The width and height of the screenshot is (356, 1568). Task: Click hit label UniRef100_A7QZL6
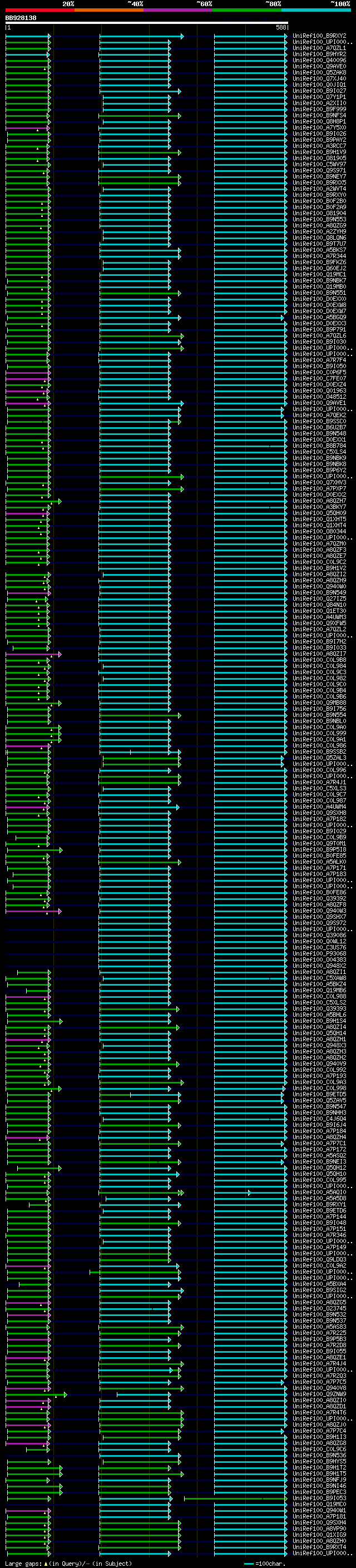point(319,335)
